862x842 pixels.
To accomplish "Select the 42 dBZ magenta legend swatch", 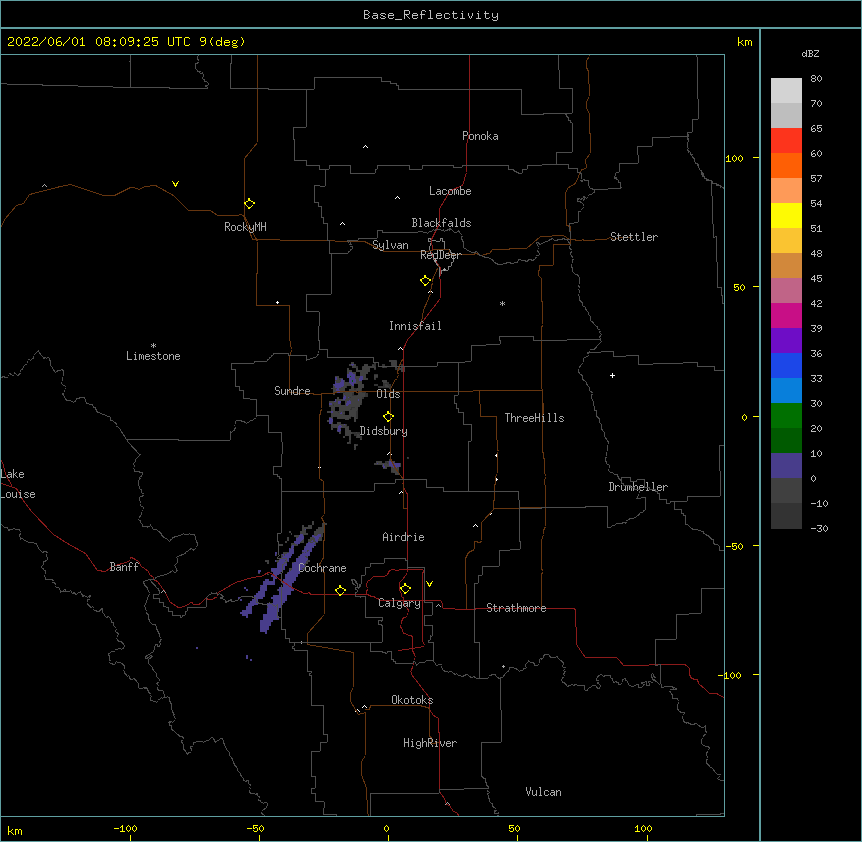I will click(786, 315).
